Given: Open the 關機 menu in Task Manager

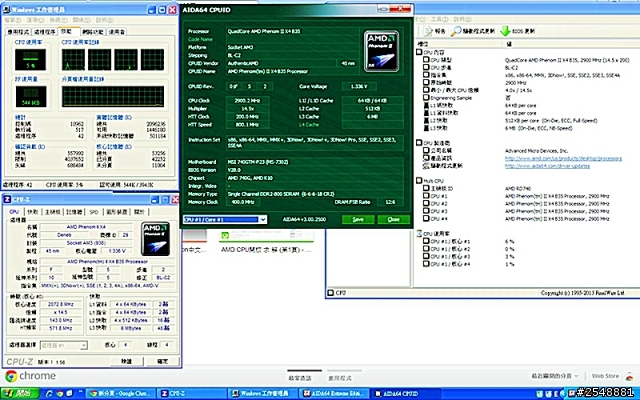Looking at the screenshot, I should click(x=81, y=20).
